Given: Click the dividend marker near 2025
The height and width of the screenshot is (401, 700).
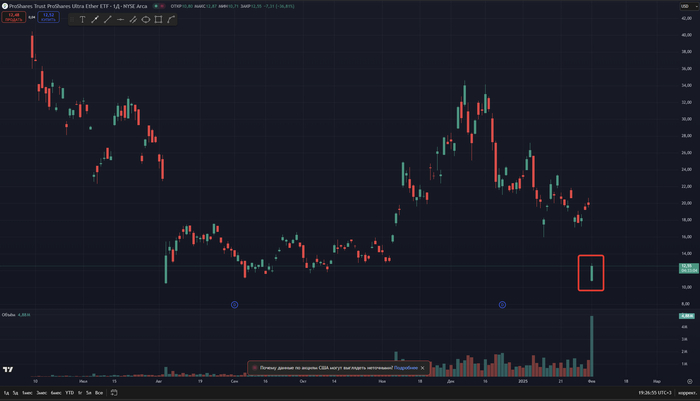Looking at the screenshot, I should (502, 305).
